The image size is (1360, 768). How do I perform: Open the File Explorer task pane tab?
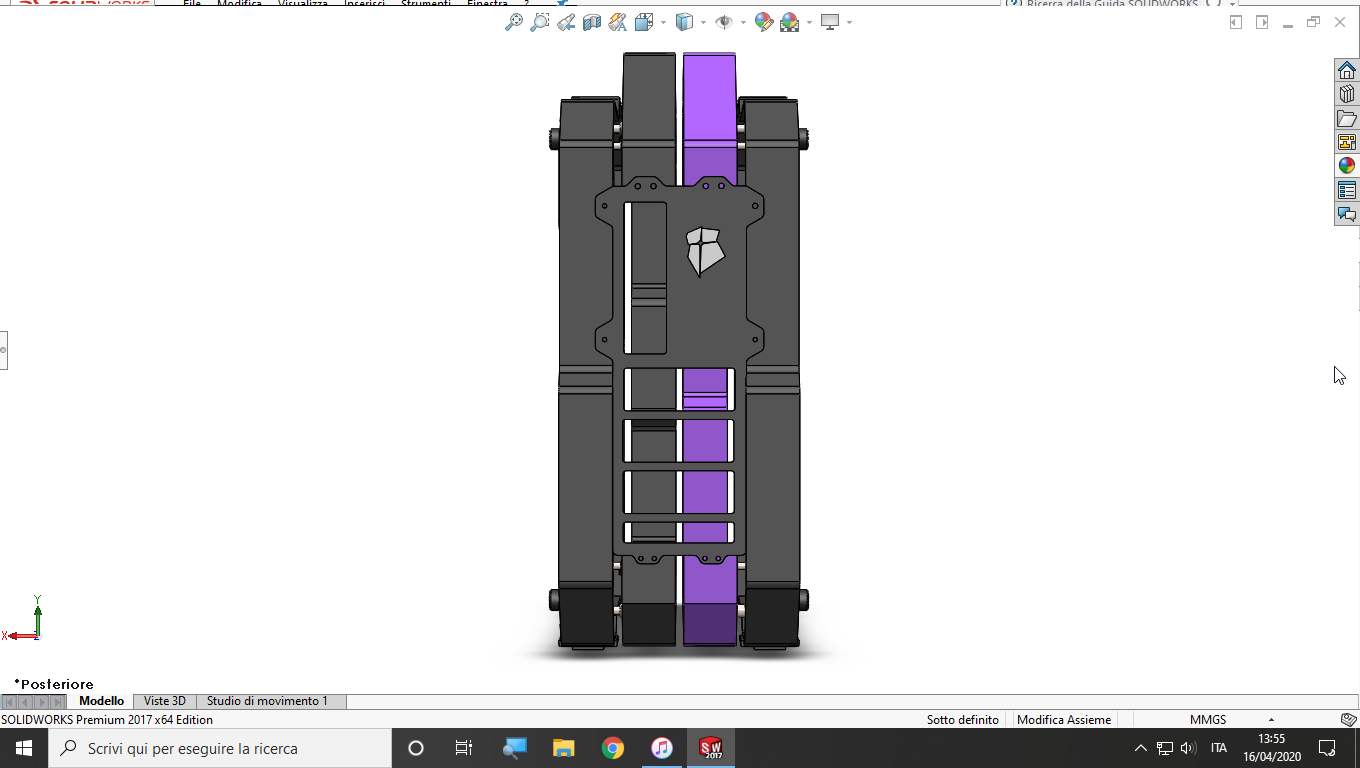tap(1347, 118)
